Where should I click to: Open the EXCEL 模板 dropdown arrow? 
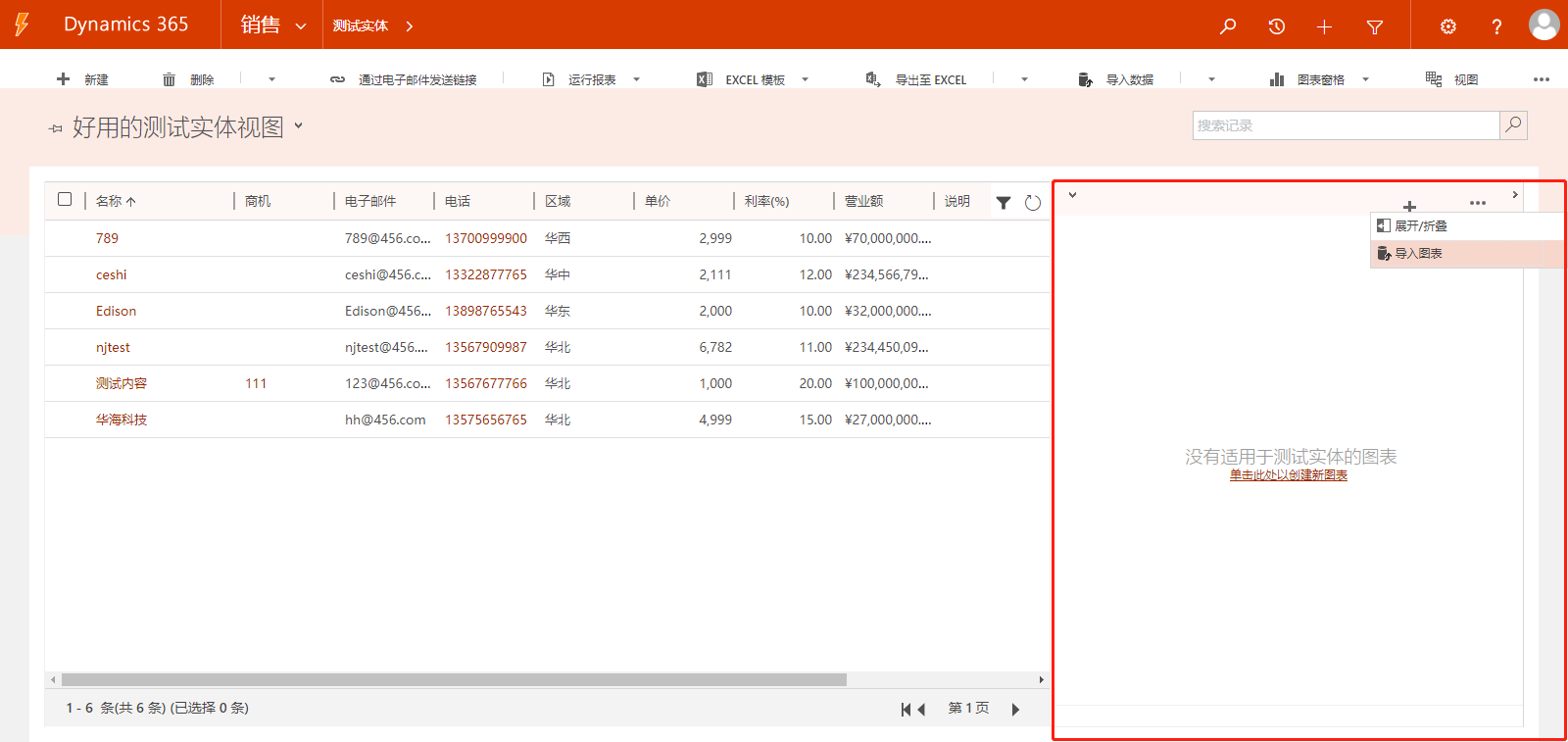(805, 79)
